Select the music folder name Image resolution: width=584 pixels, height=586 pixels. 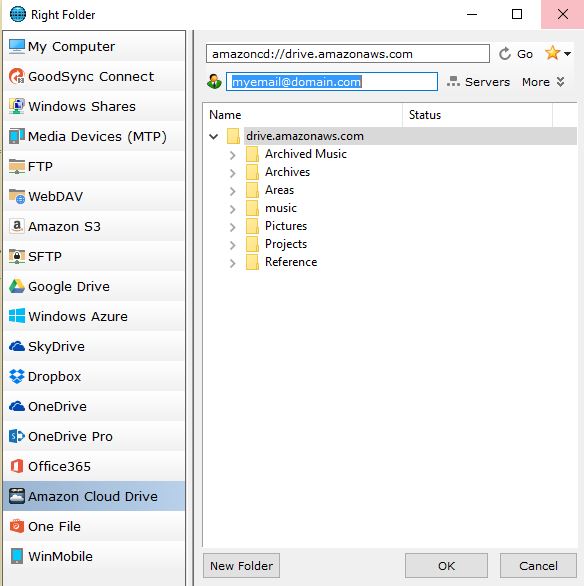pyautogui.click(x=281, y=208)
